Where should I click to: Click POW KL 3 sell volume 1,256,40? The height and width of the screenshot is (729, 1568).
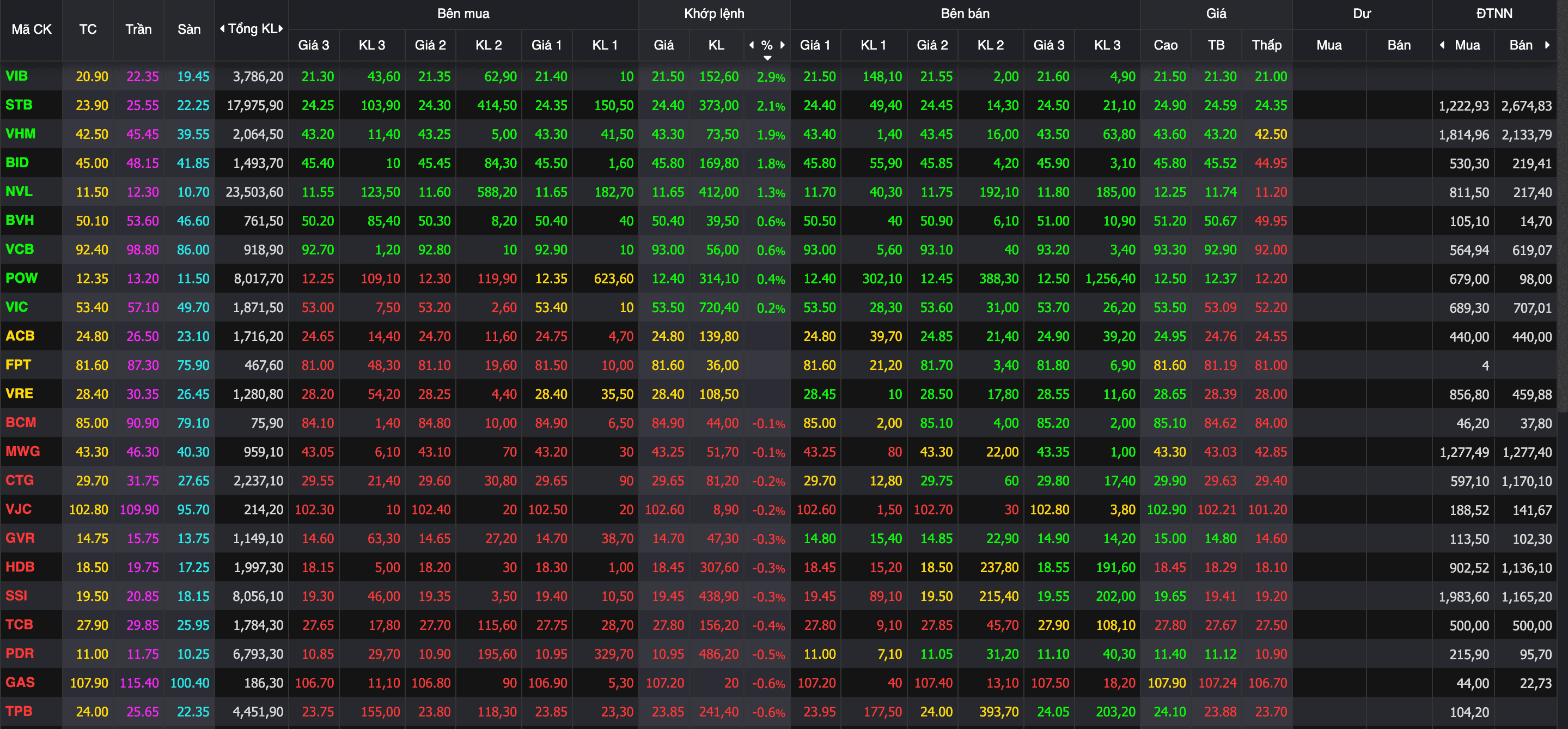coord(1109,278)
